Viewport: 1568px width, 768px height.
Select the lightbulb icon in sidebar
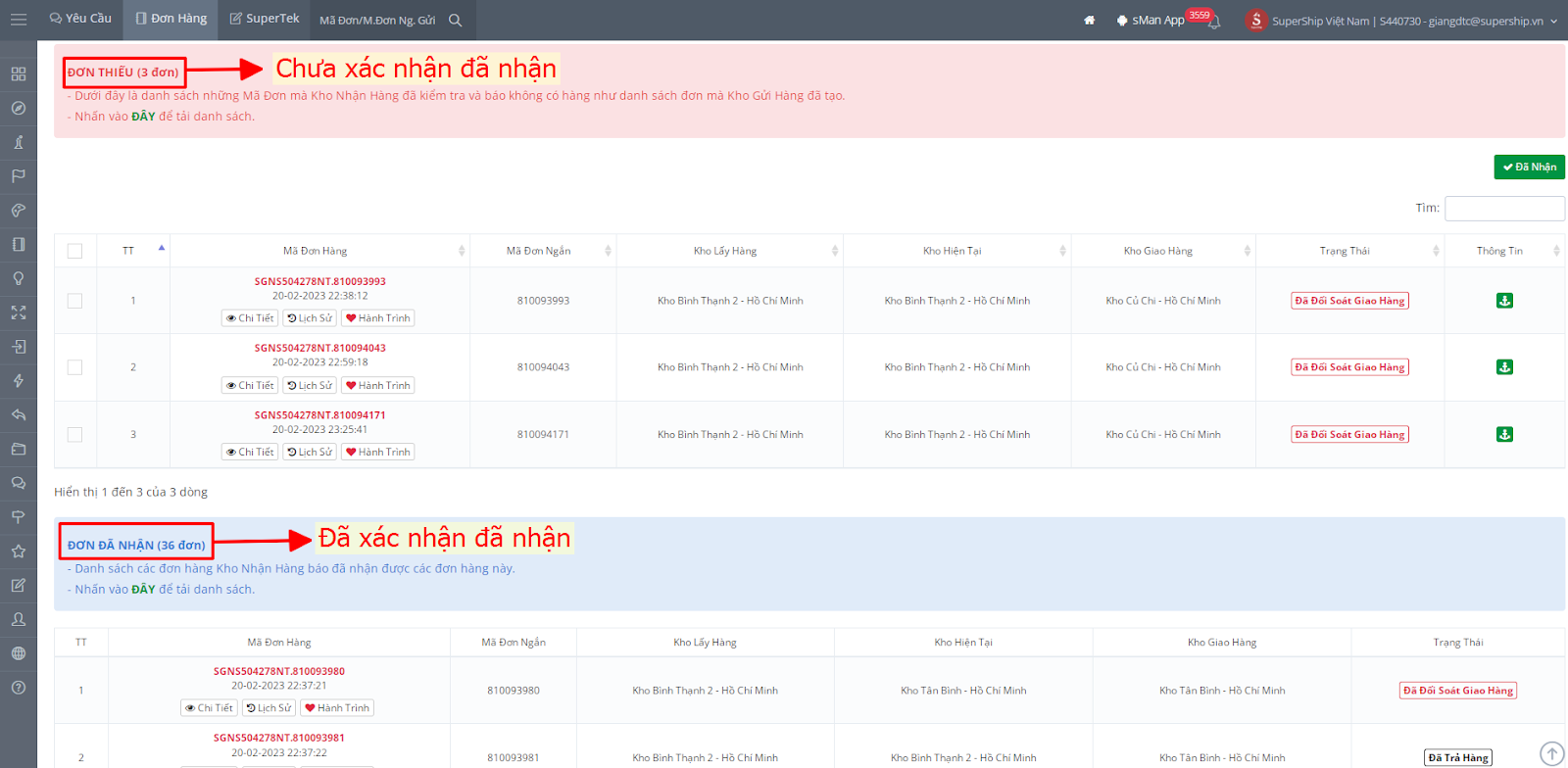point(19,278)
